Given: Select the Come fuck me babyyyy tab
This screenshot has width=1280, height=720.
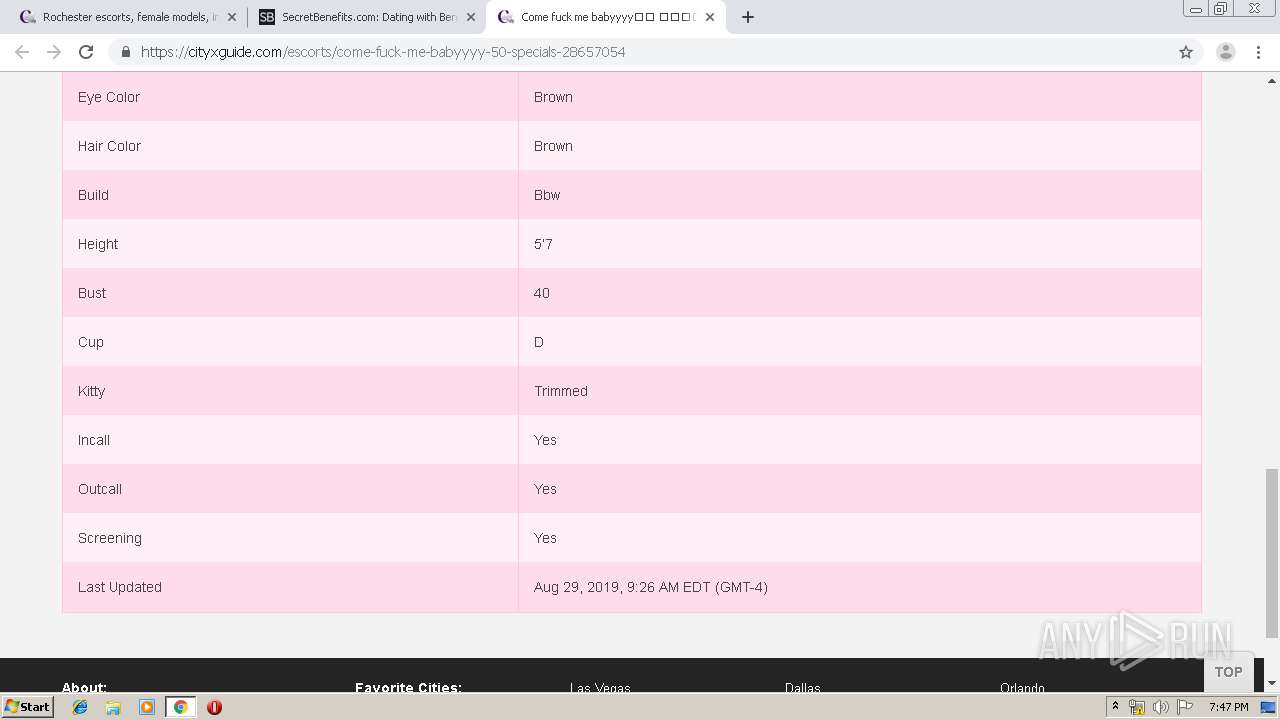Looking at the screenshot, I should click(605, 17).
